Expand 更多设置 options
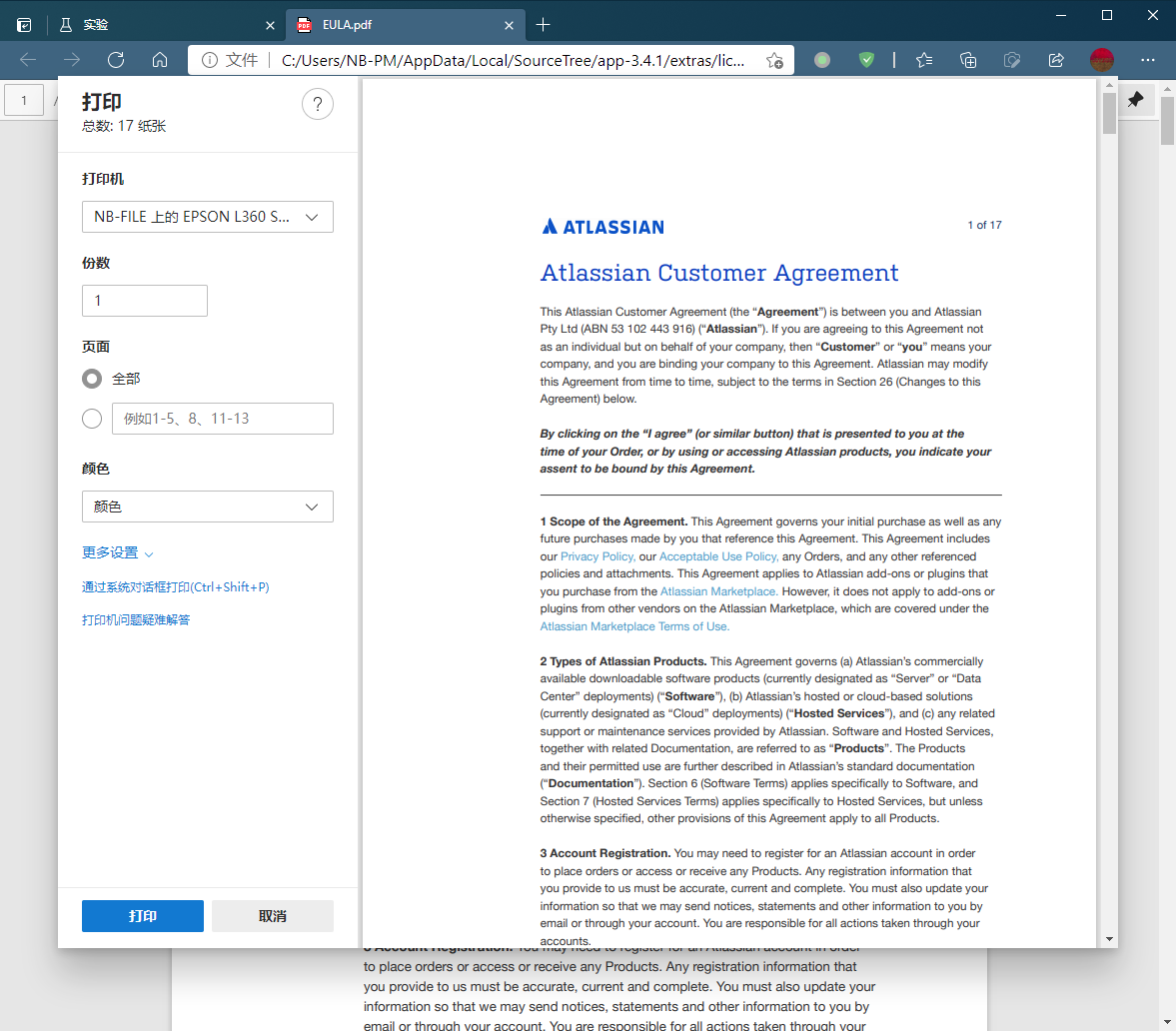This screenshot has width=1176, height=1031. click(118, 552)
